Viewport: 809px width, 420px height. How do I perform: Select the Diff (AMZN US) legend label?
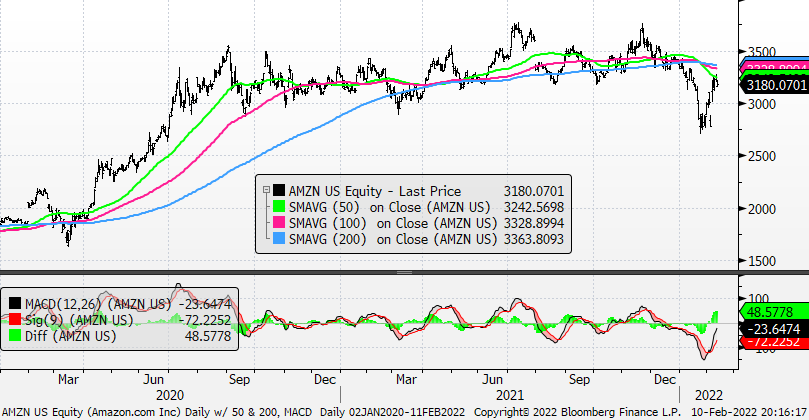click(x=71, y=336)
